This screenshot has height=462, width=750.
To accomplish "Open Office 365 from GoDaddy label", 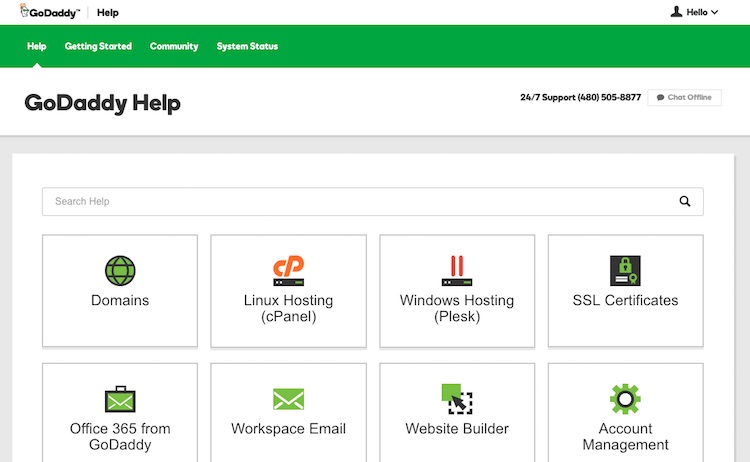I will pyautogui.click(x=120, y=437).
